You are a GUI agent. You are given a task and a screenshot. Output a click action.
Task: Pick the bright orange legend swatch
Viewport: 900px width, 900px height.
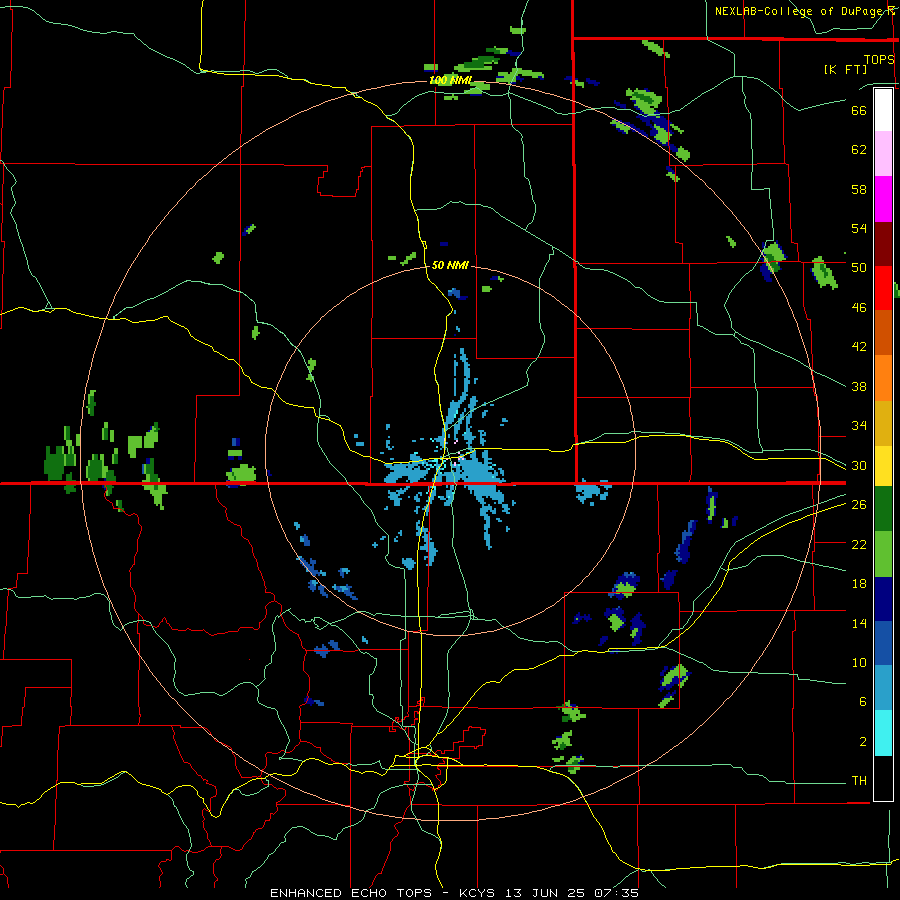883,378
